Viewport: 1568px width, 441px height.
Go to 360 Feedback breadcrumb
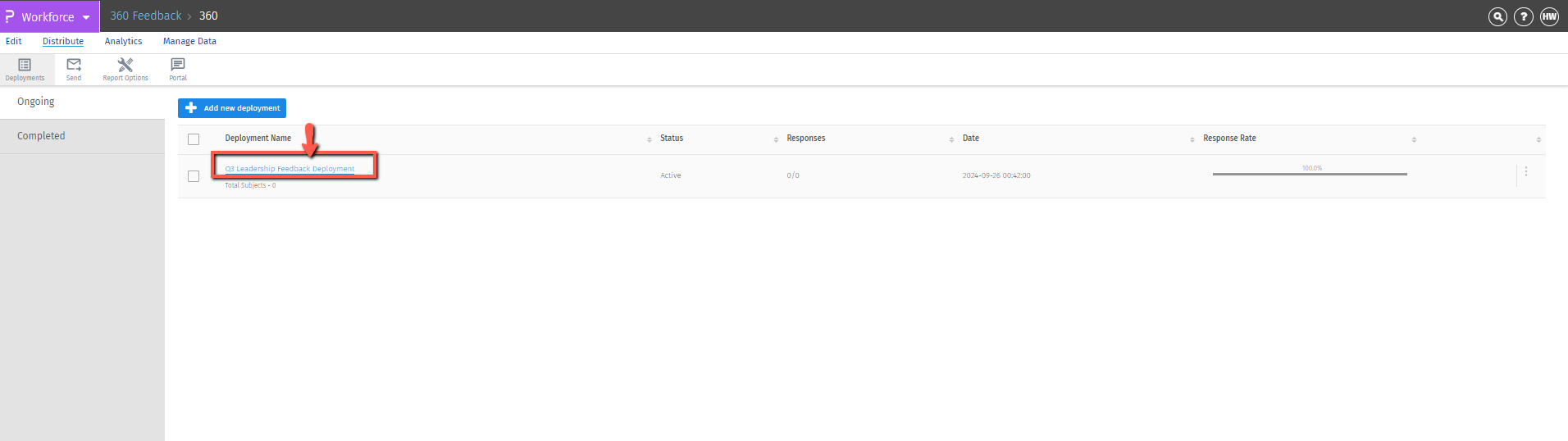(146, 16)
